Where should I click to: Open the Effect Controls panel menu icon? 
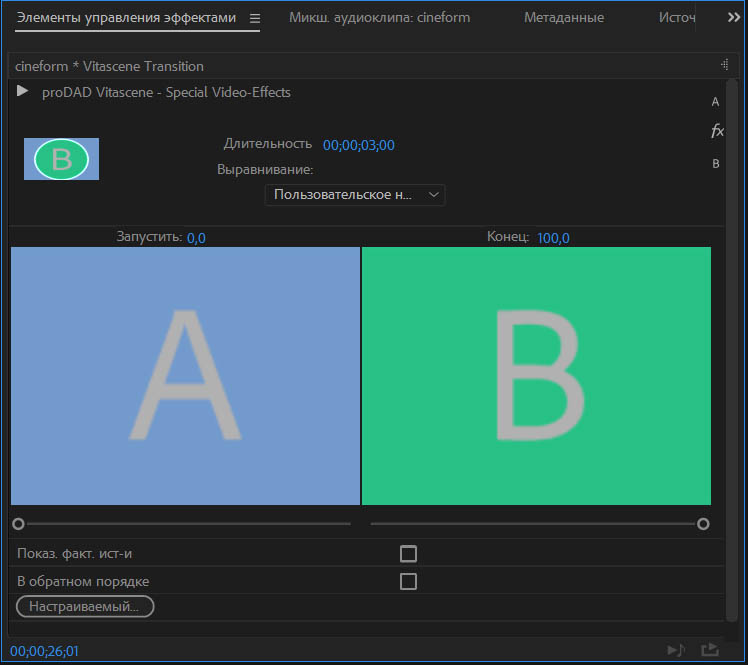tap(254, 18)
